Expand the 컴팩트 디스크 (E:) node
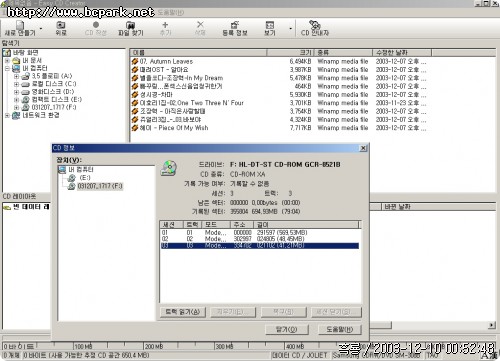This screenshot has height=361, width=500. point(16,100)
